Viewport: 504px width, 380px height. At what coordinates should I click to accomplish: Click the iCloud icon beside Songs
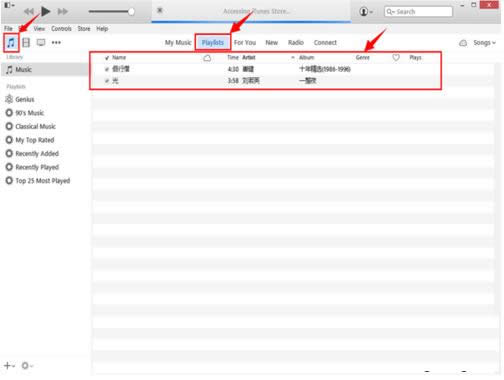(463, 43)
